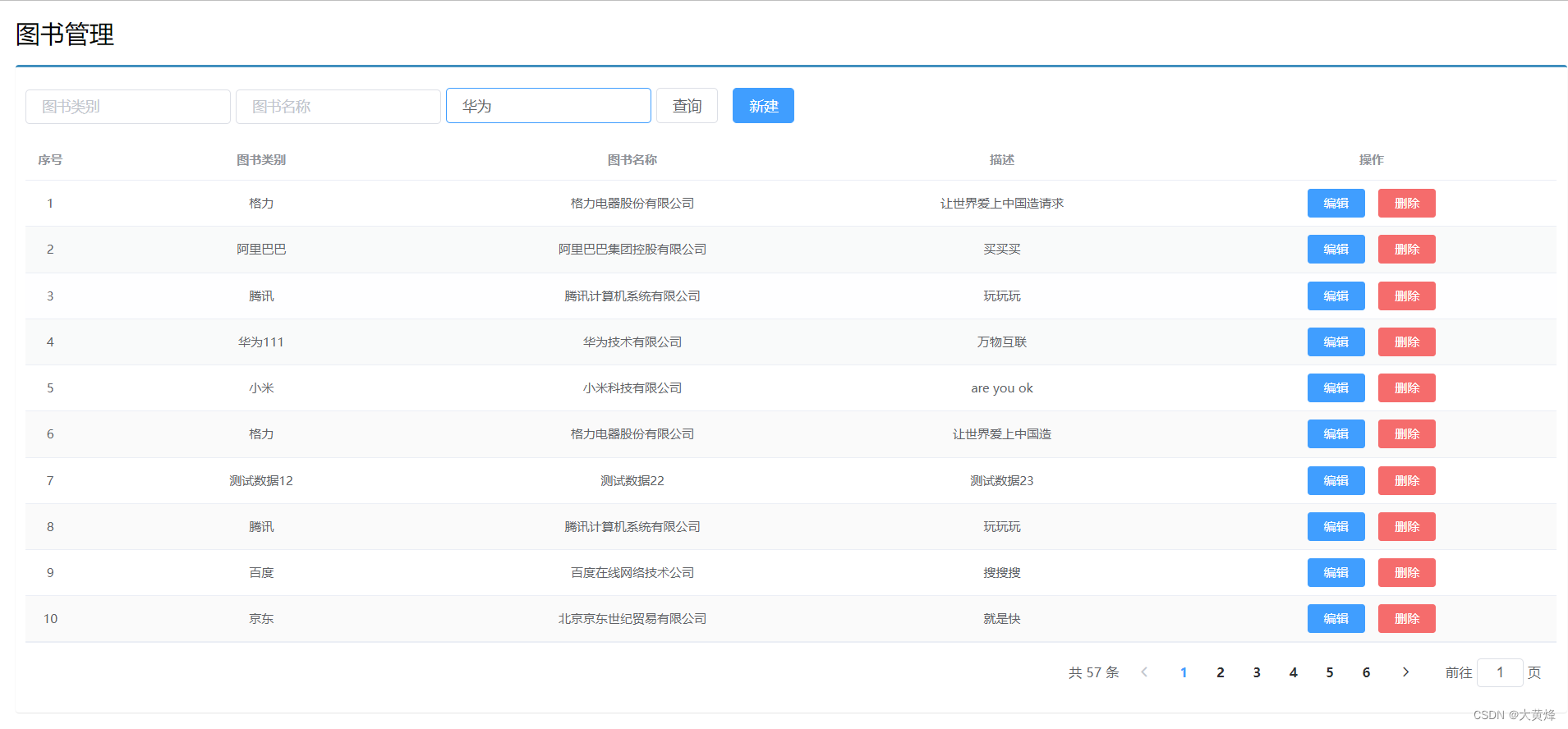Click the 描述 column header
This screenshot has height=729, width=1568.
pyautogui.click(x=1002, y=160)
